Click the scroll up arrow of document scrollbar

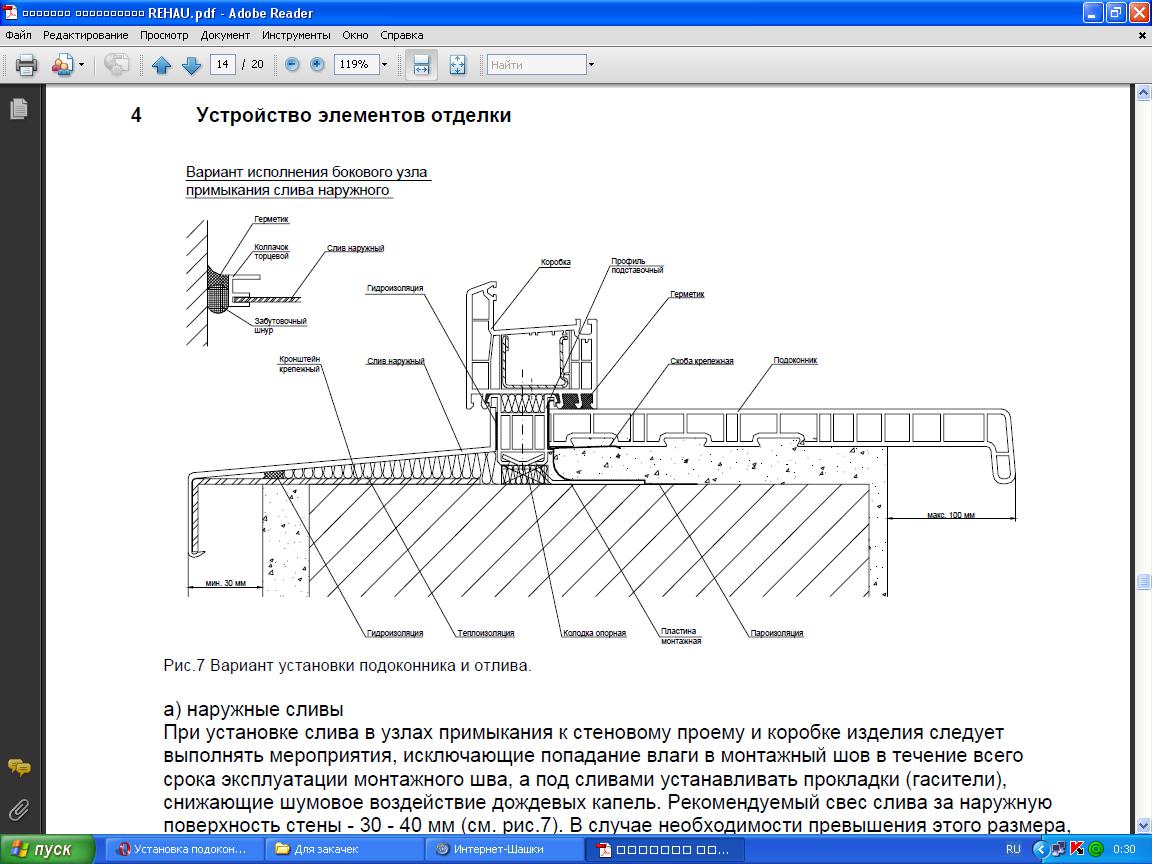(1143, 93)
